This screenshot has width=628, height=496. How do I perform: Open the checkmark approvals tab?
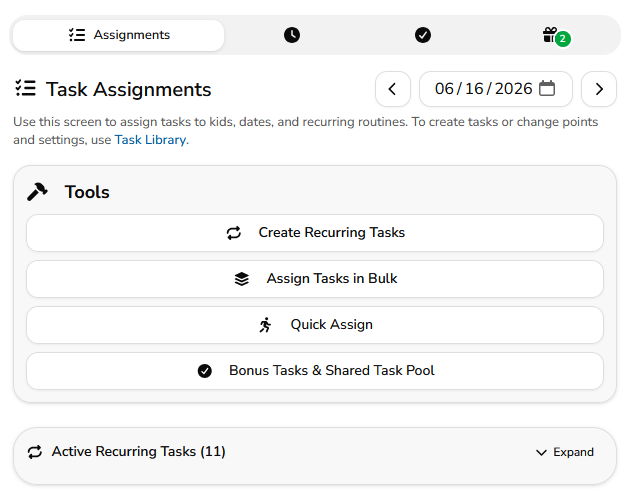click(423, 35)
